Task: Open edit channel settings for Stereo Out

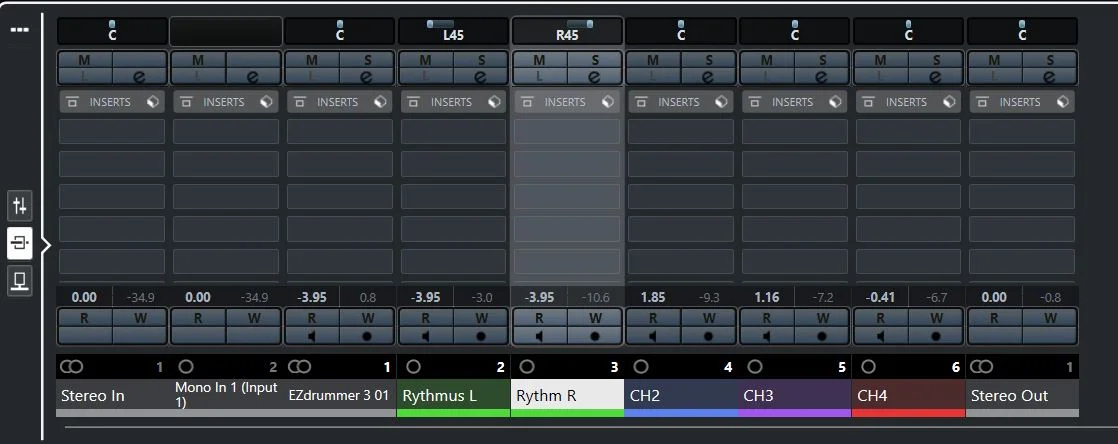Action: point(1050,76)
